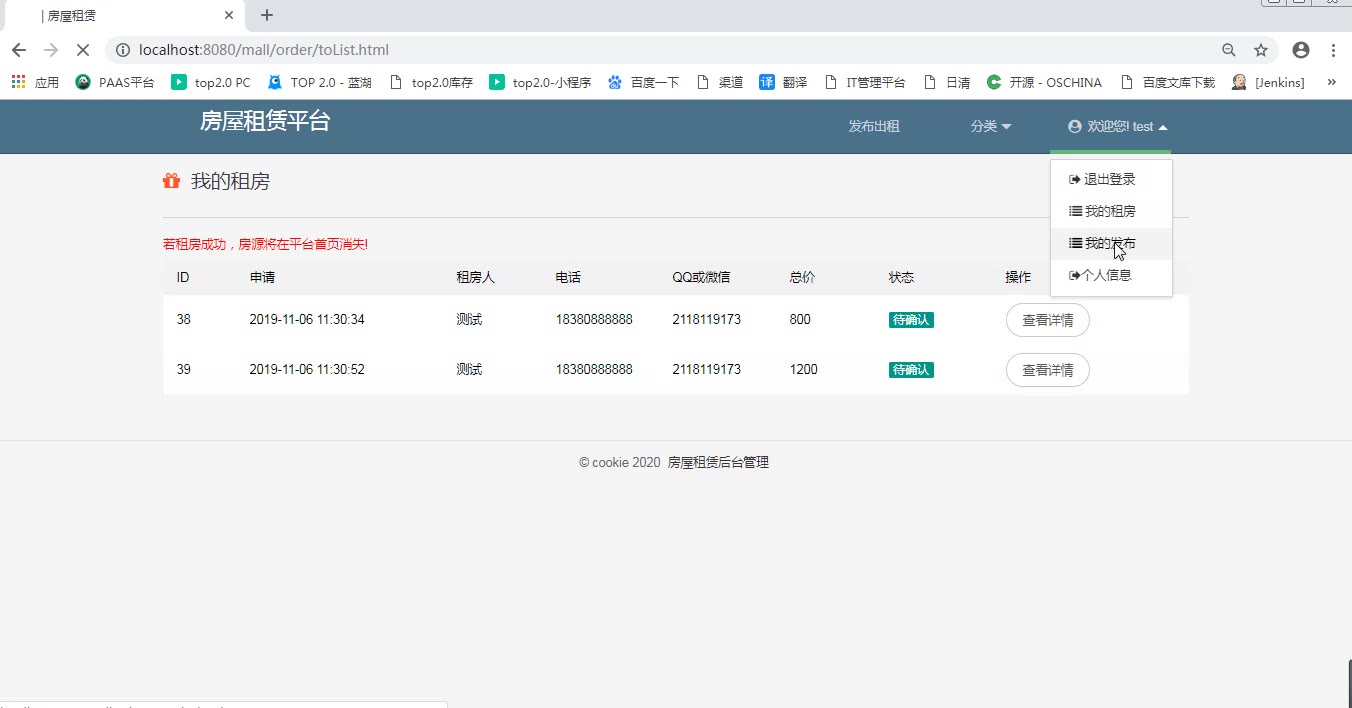This screenshot has height=708, width=1352.
Task: Open new browser tab with plus
Action: [267, 15]
